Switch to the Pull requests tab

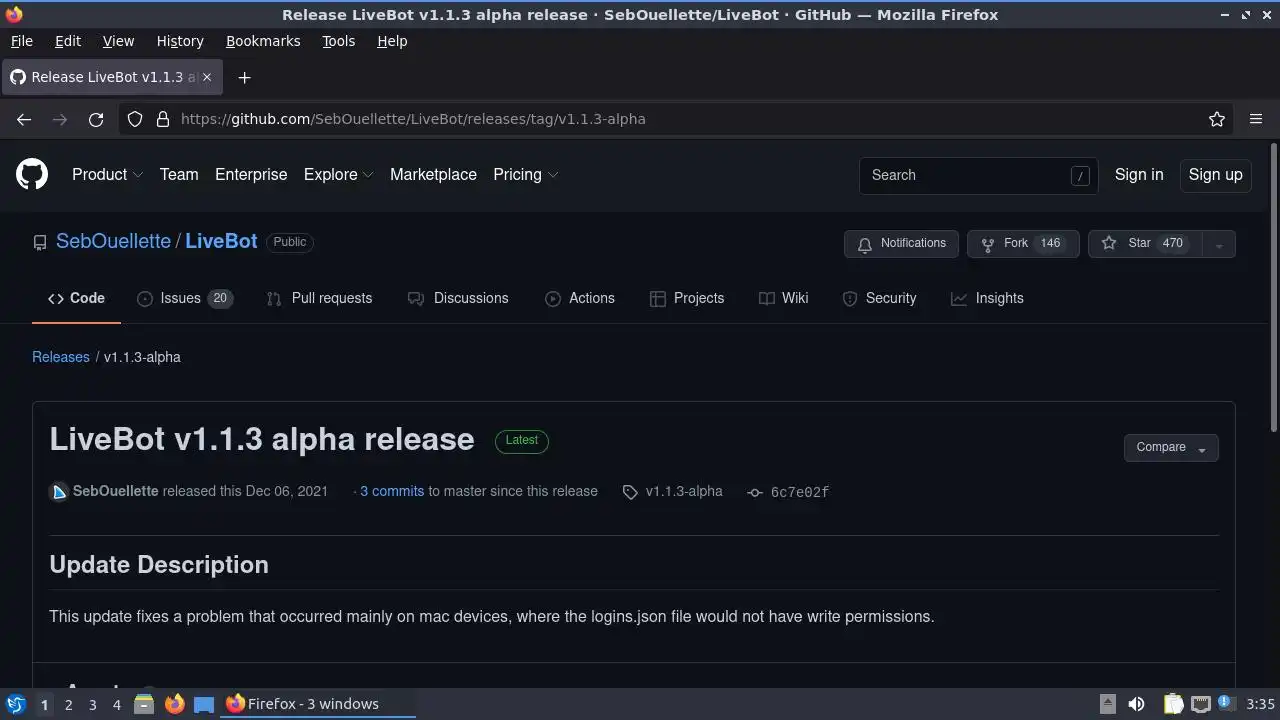tap(319, 298)
